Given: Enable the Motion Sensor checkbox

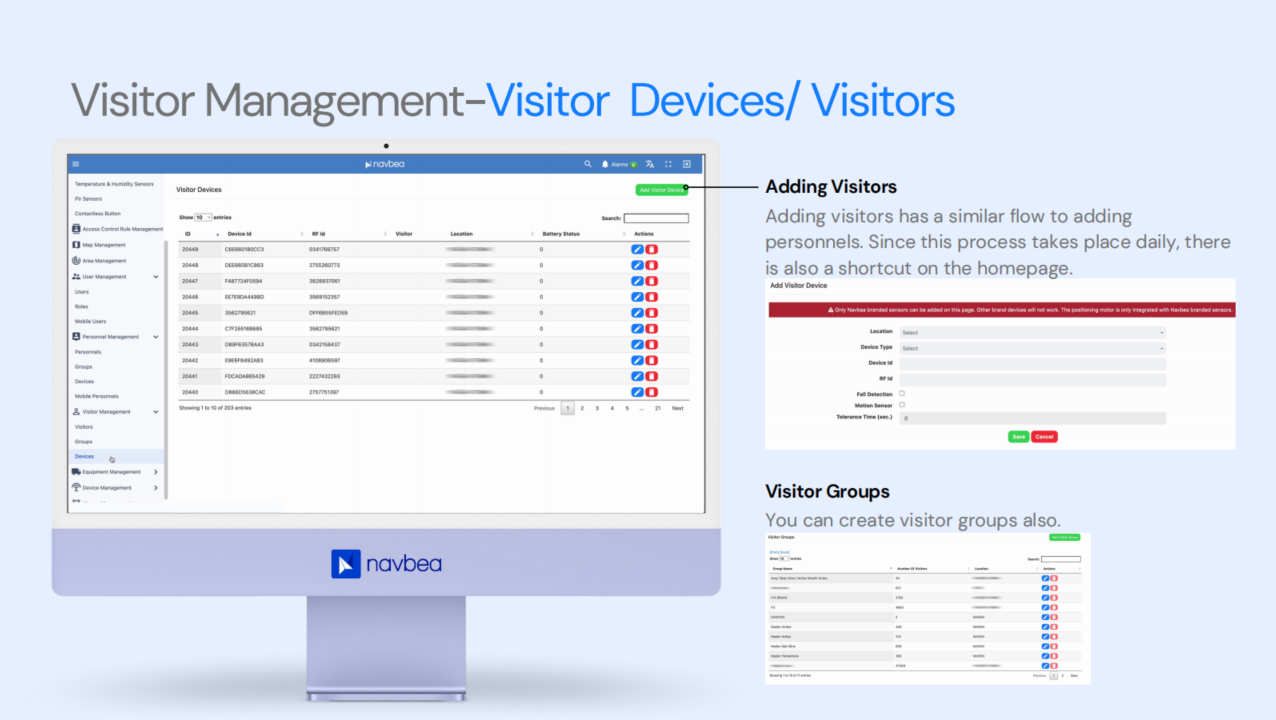Looking at the screenshot, I should 902,405.
